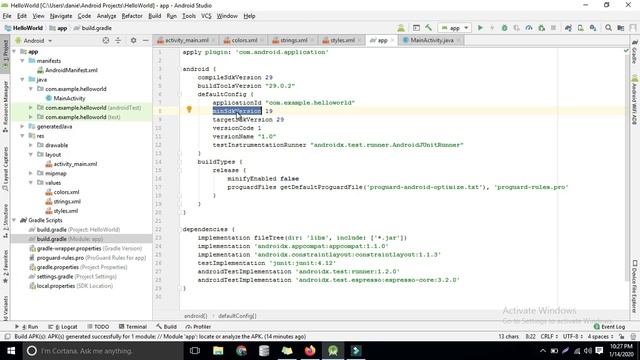Open Project panel settings gear
640x360 pixels.
tap(133, 40)
